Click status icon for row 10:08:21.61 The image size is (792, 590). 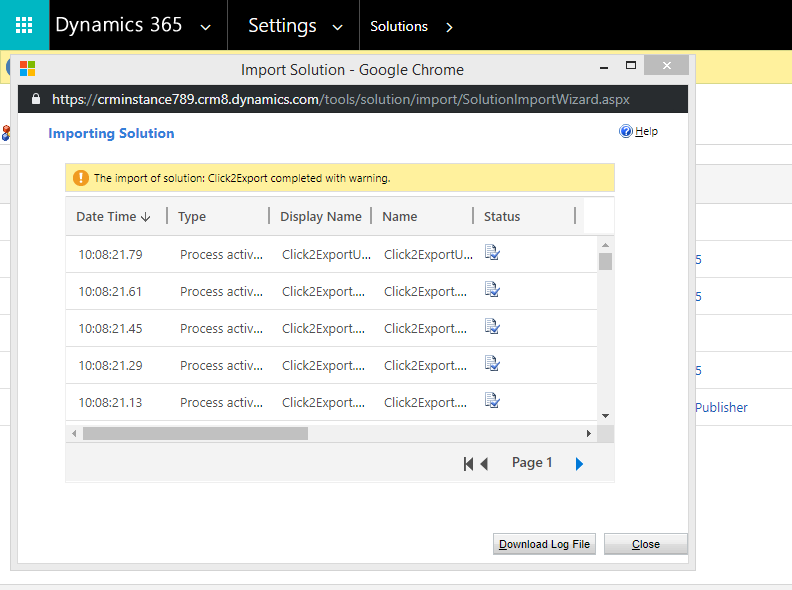click(492, 289)
